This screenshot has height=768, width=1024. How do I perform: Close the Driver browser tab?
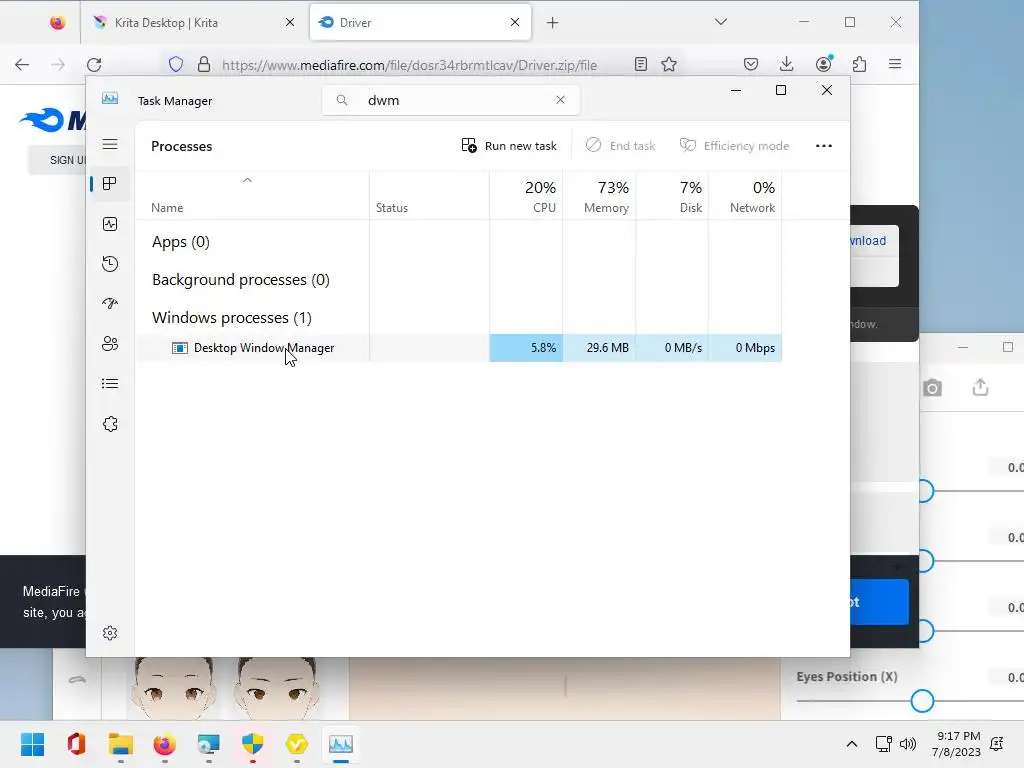tap(515, 22)
